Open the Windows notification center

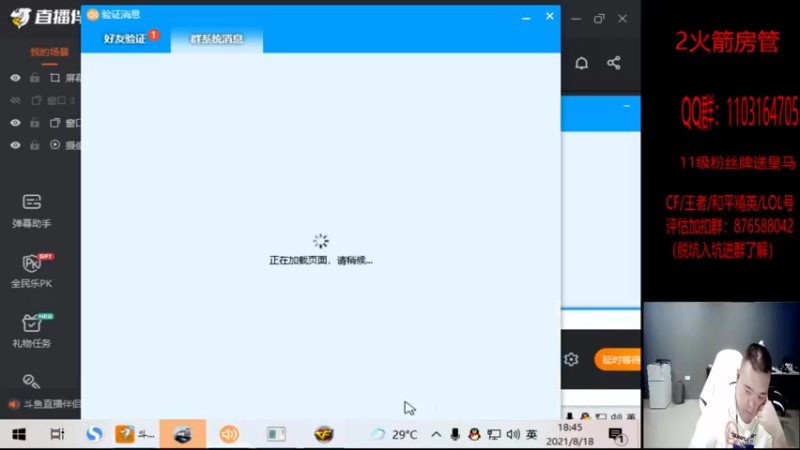point(617,435)
